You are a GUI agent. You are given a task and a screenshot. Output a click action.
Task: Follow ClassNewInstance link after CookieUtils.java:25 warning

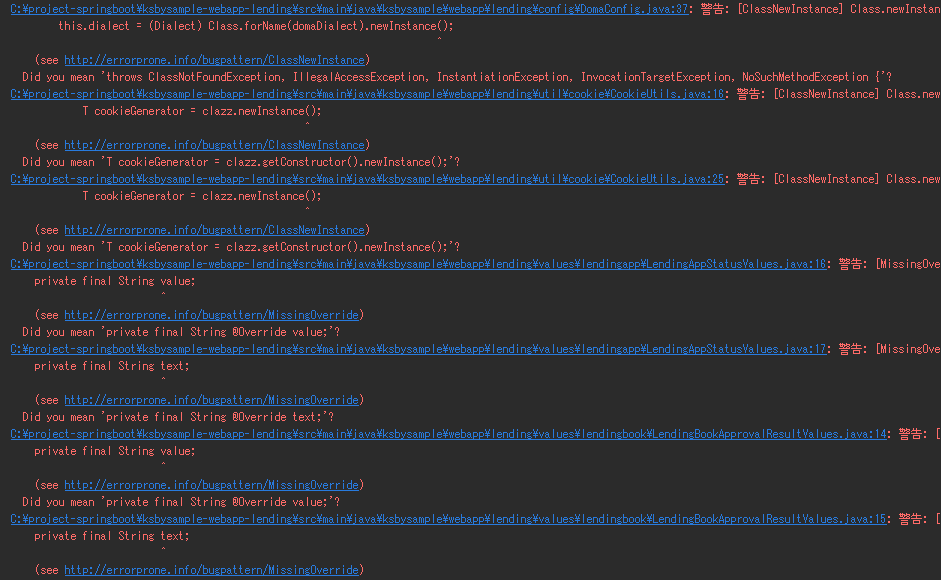coord(214,230)
